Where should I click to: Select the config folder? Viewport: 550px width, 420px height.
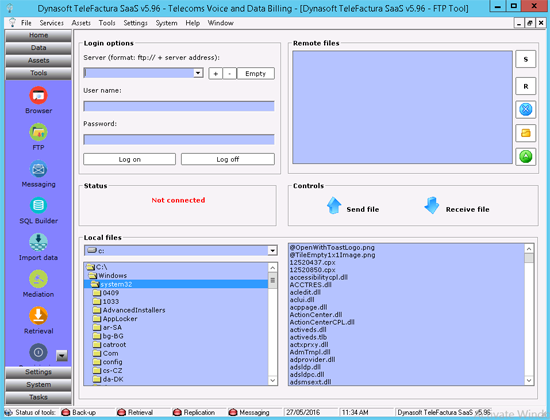click(x=108, y=362)
